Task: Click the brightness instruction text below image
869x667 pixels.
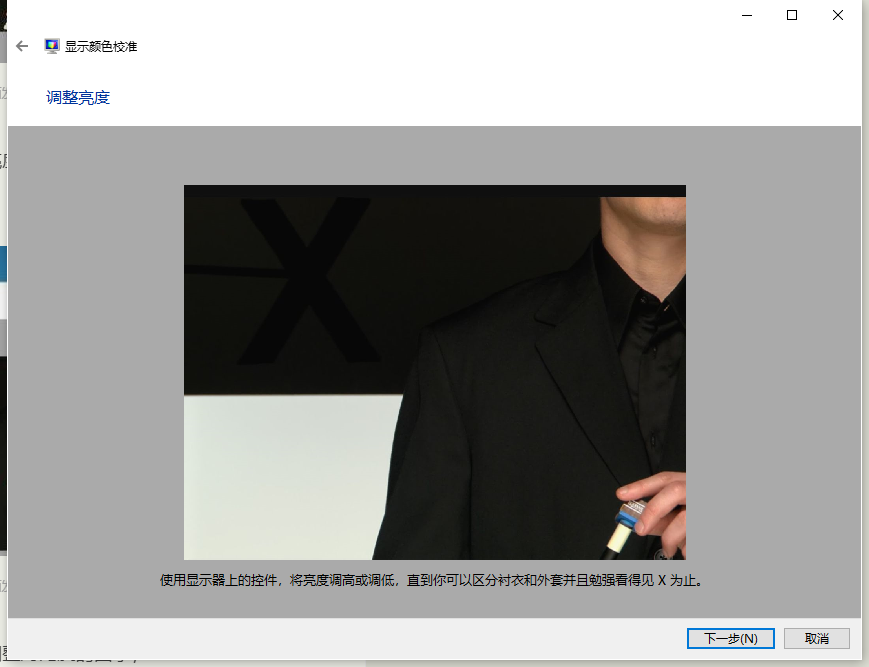Action: click(x=434, y=580)
